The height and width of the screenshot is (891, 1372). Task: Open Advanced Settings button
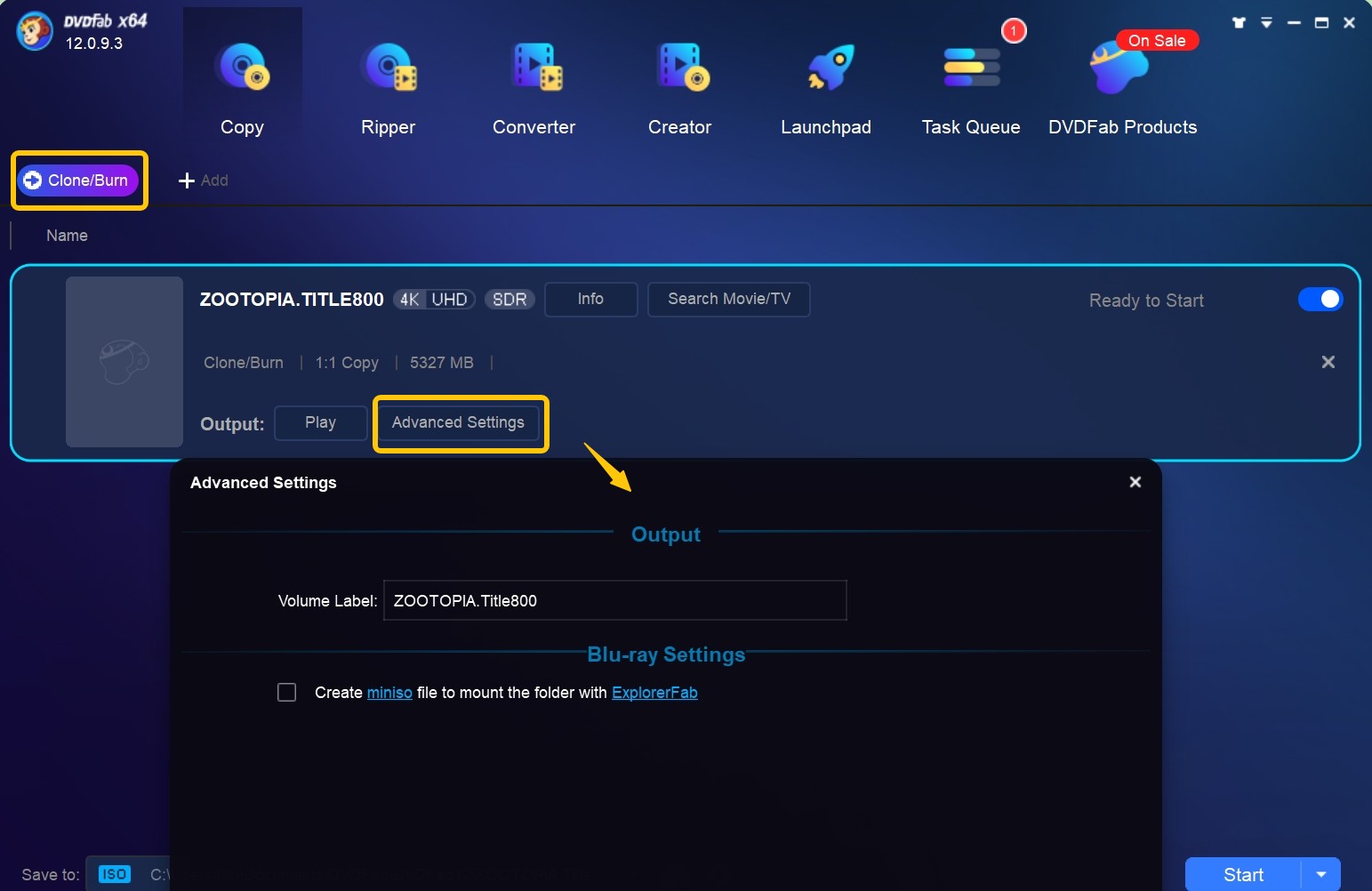click(458, 422)
